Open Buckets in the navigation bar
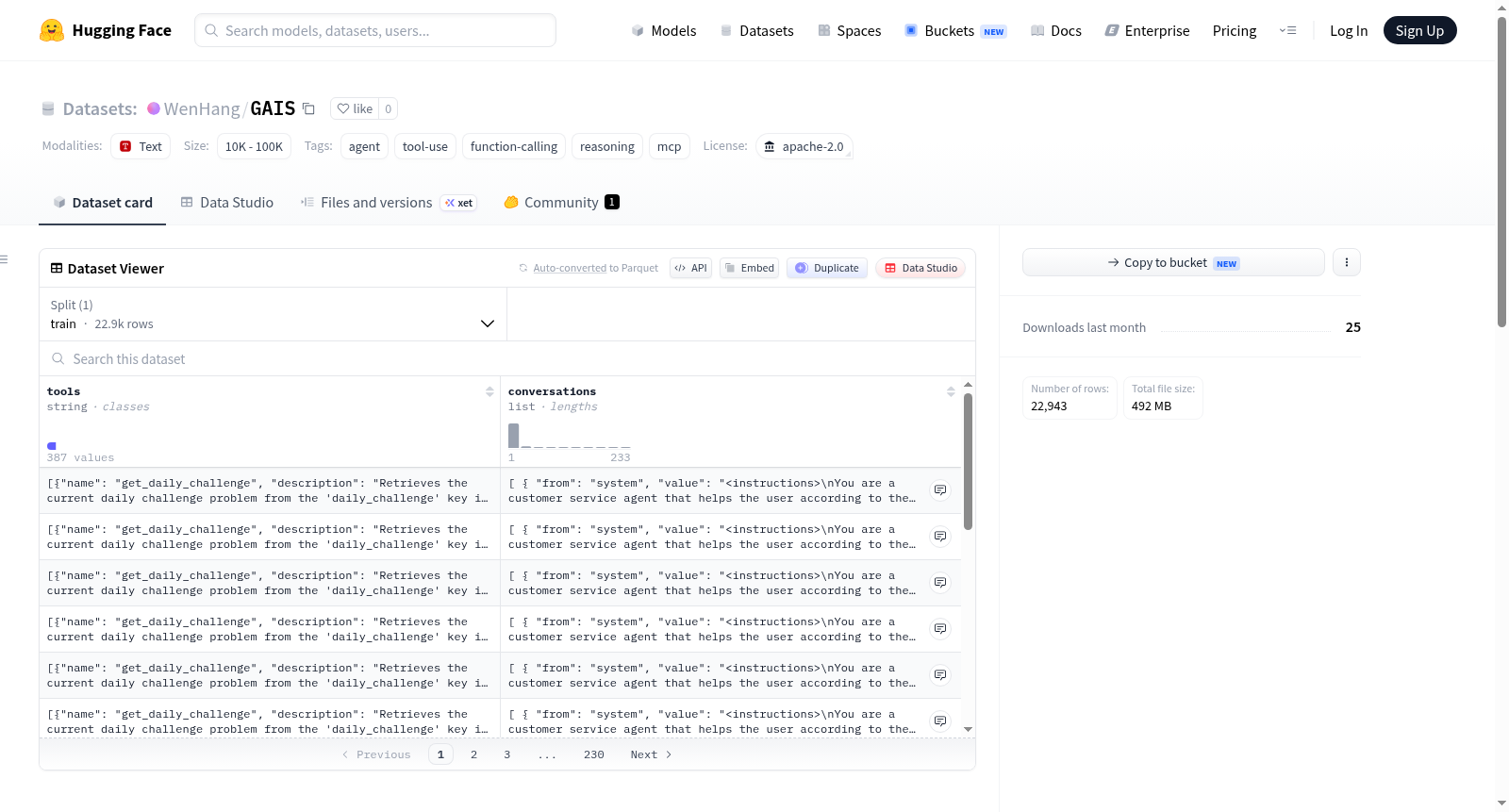 click(955, 30)
